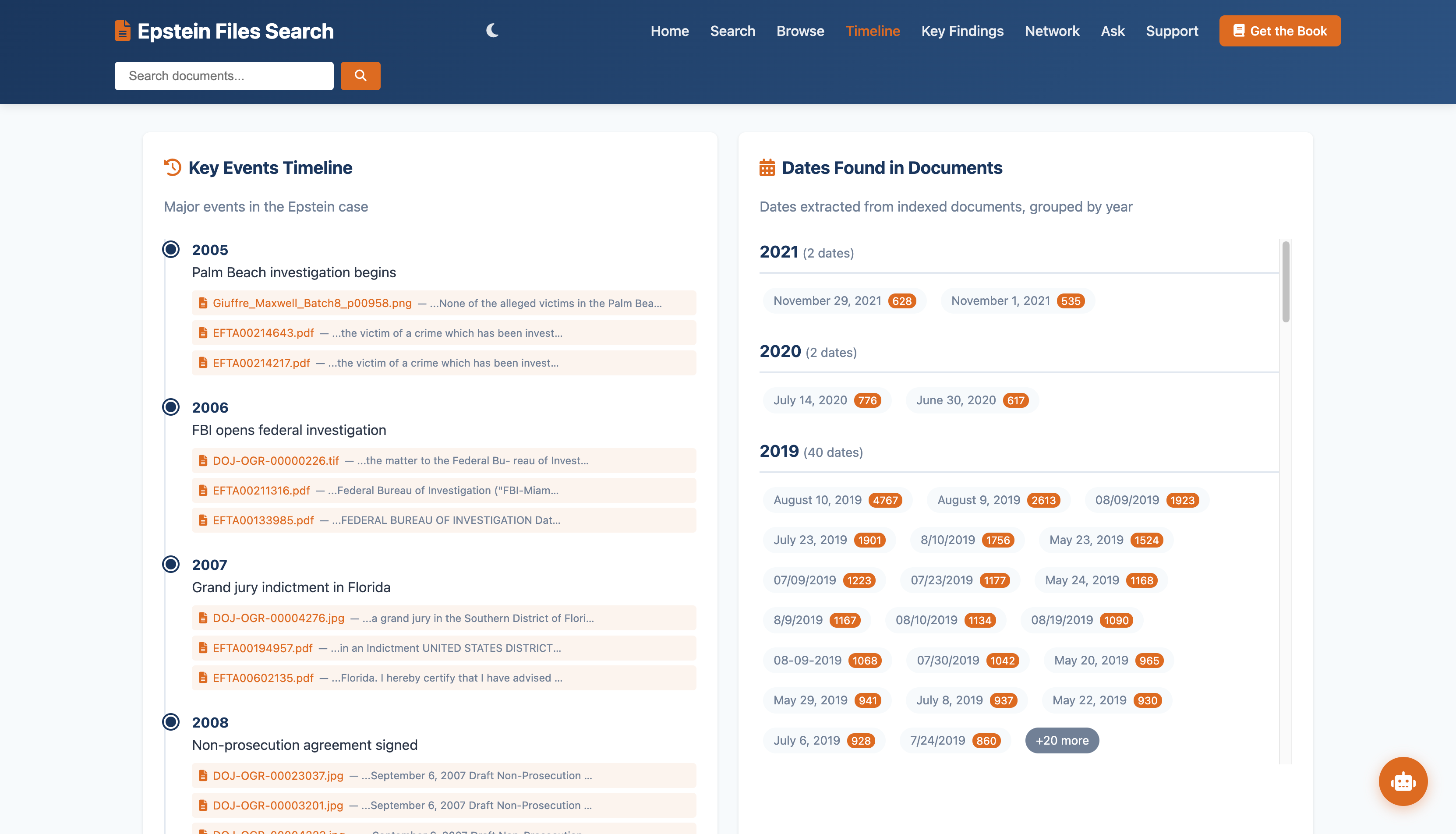Click the Epstein Files Search logo icon
The image size is (1456, 834).
coord(123,31)
